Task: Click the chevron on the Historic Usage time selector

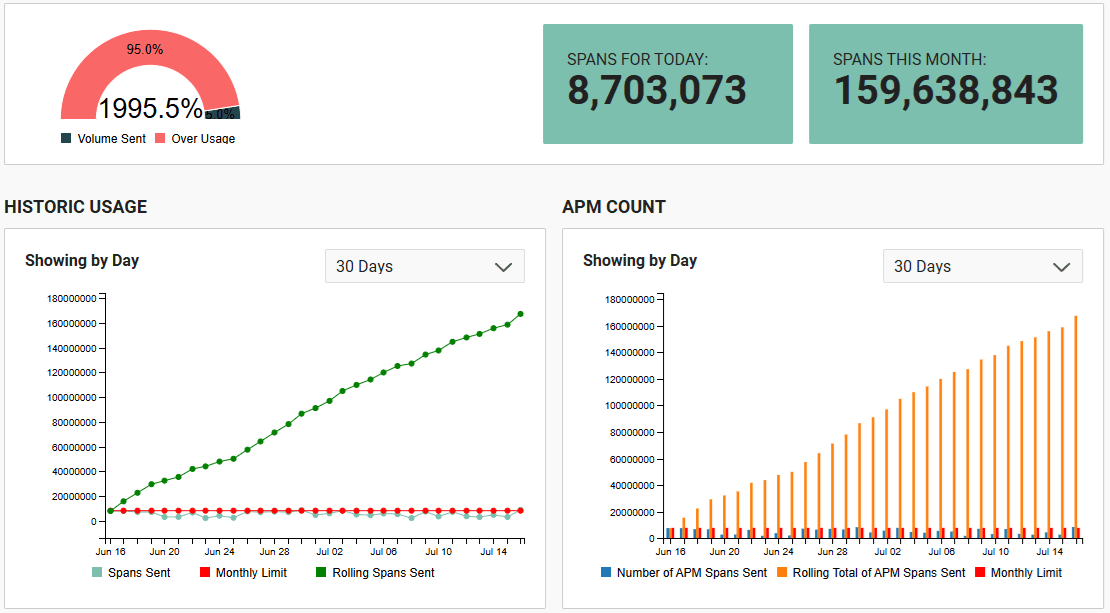Action: pos(503,266)
